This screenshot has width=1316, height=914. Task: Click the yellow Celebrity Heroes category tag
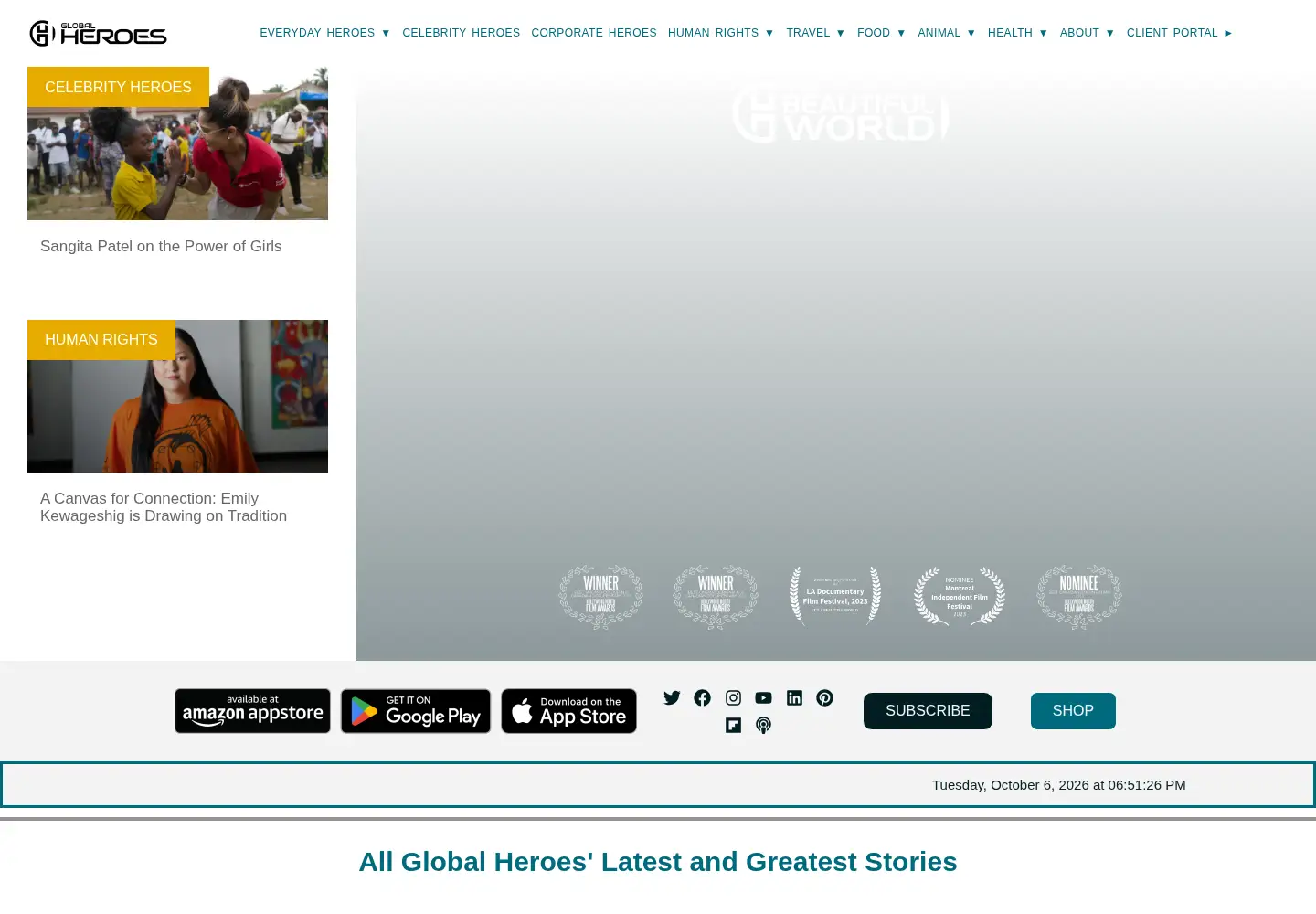118,87
